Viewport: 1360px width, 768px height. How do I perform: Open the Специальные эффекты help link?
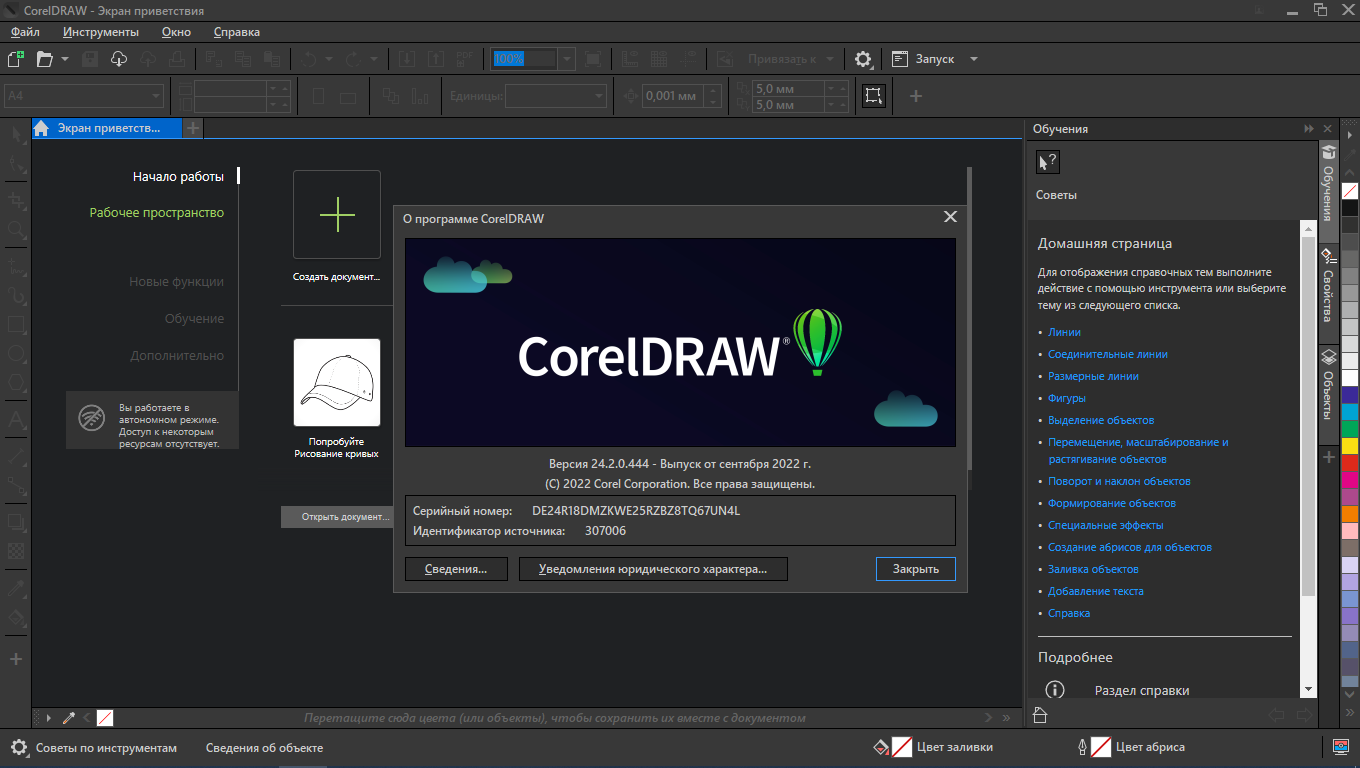coord(1106,525)
